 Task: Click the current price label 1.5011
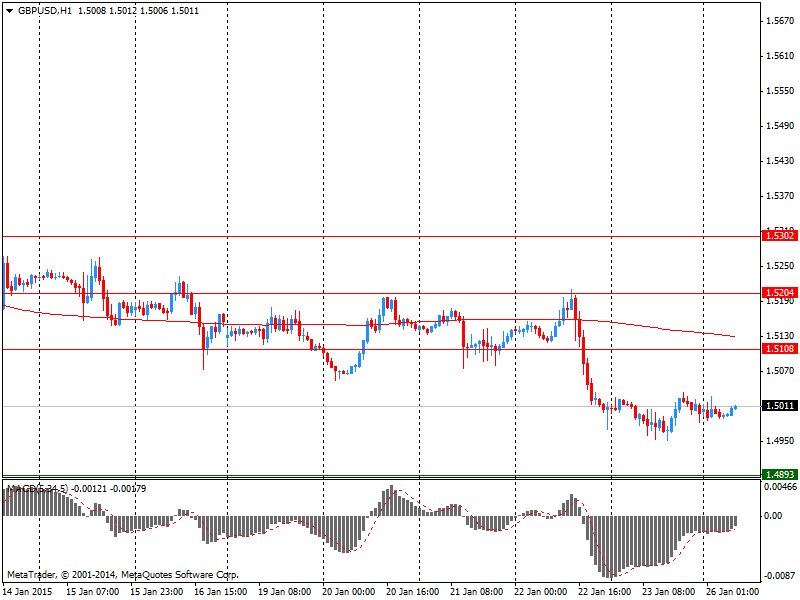pos(780,406)
